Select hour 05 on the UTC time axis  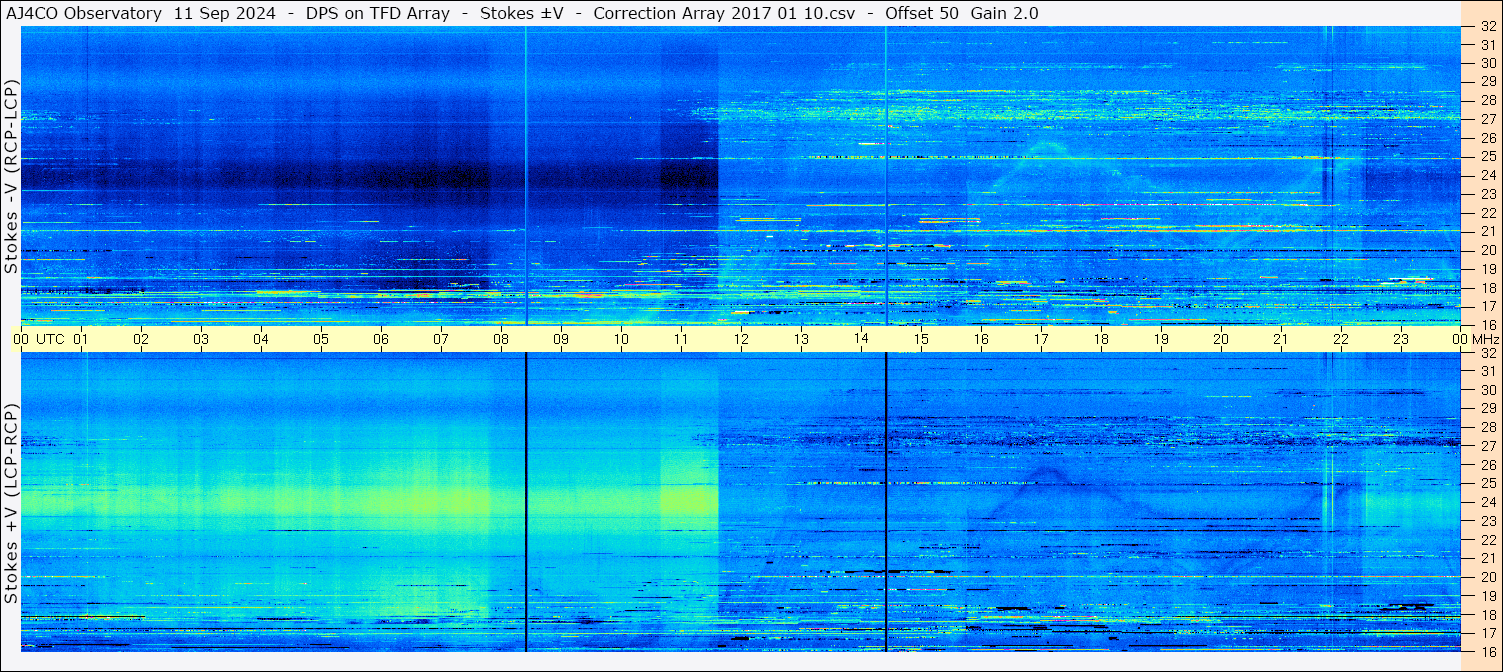tap(321, 339)
